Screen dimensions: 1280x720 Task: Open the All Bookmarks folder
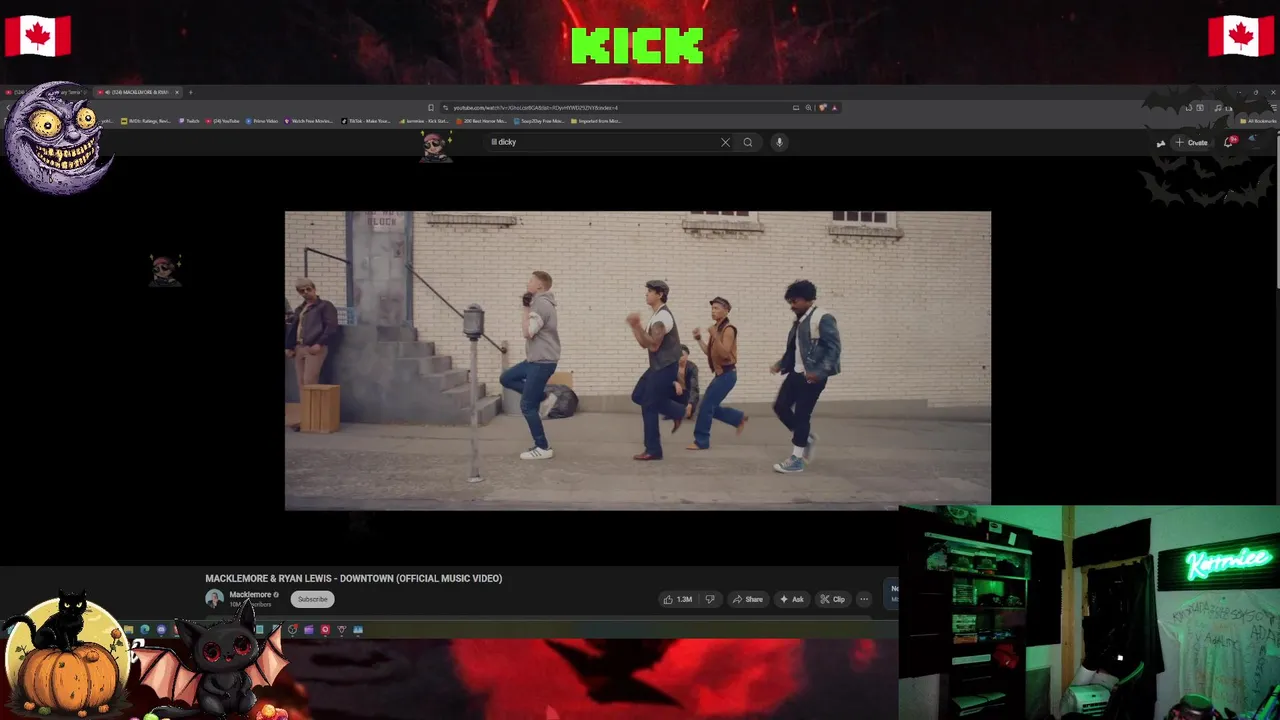1258,121
